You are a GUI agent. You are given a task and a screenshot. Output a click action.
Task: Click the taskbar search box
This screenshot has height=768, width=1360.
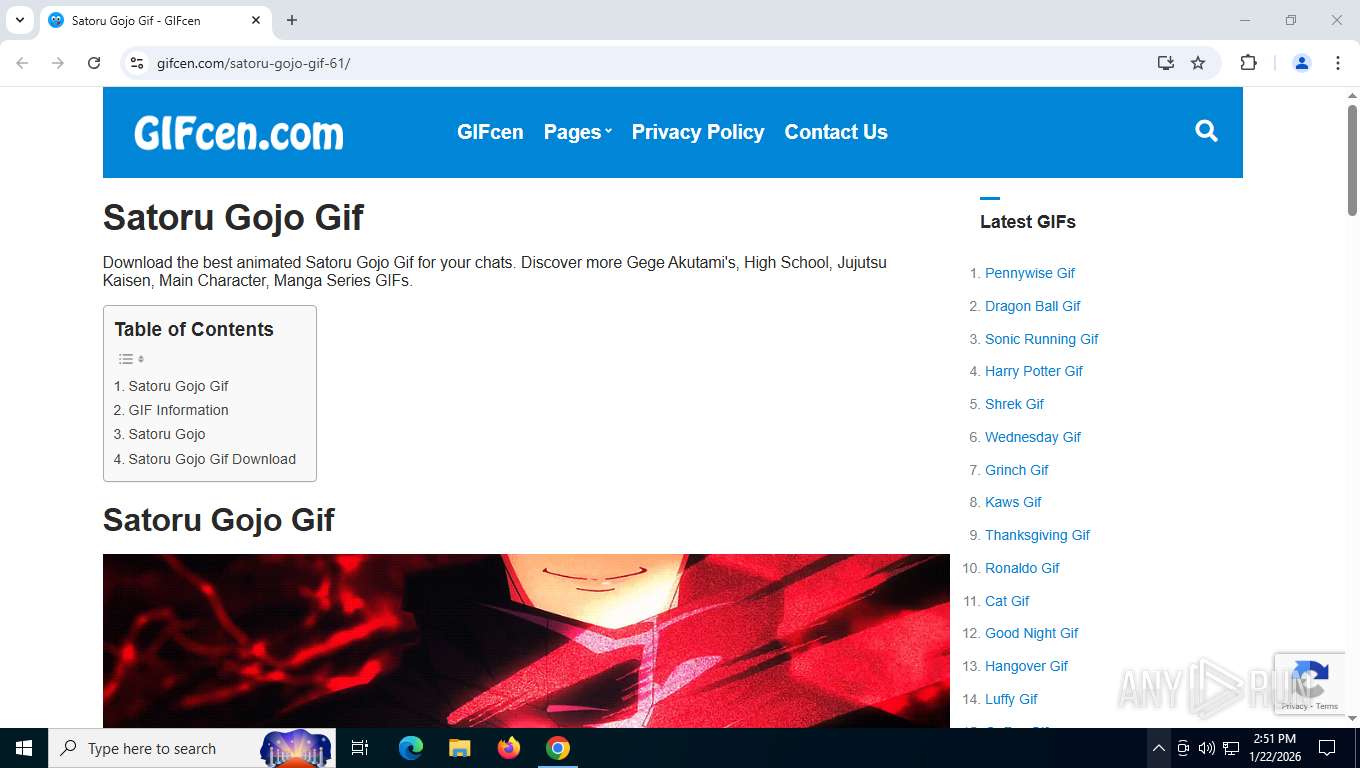click(192, 748)
